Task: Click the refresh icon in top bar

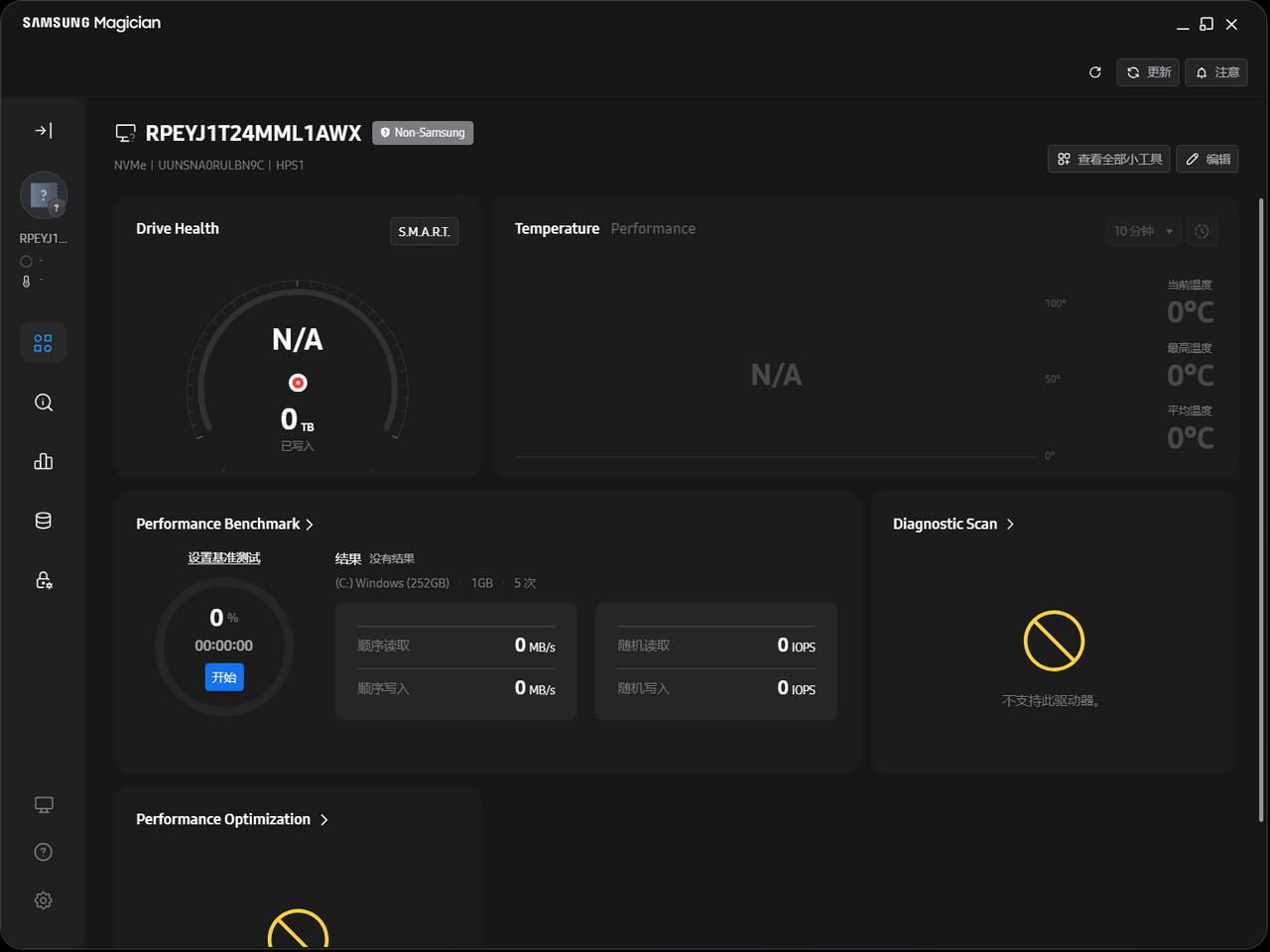Action: coord(1095,72)
